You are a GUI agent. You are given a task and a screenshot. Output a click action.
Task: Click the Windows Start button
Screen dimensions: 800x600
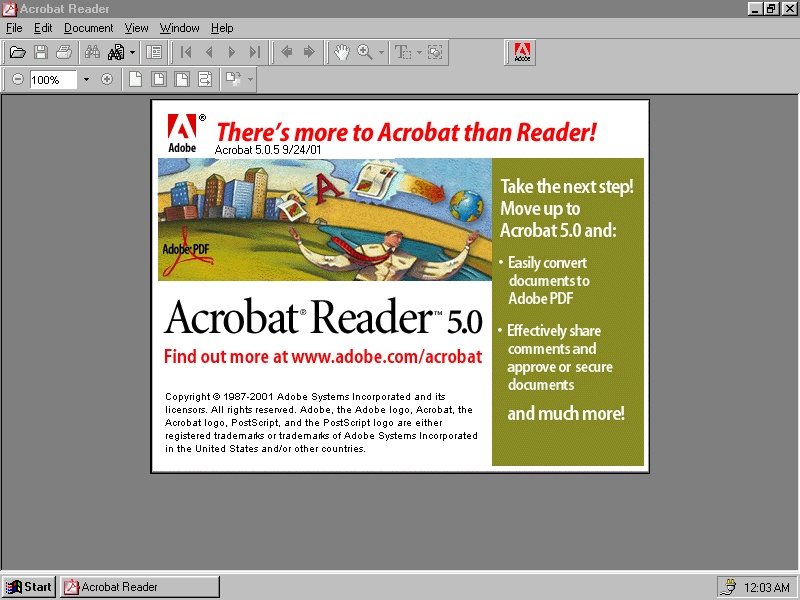(29, 587)
